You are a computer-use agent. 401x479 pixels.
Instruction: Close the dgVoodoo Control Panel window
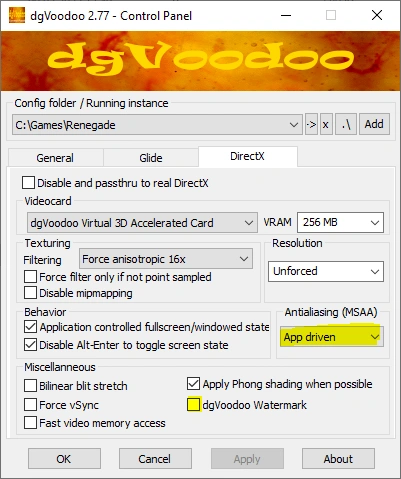click(377, 15)
